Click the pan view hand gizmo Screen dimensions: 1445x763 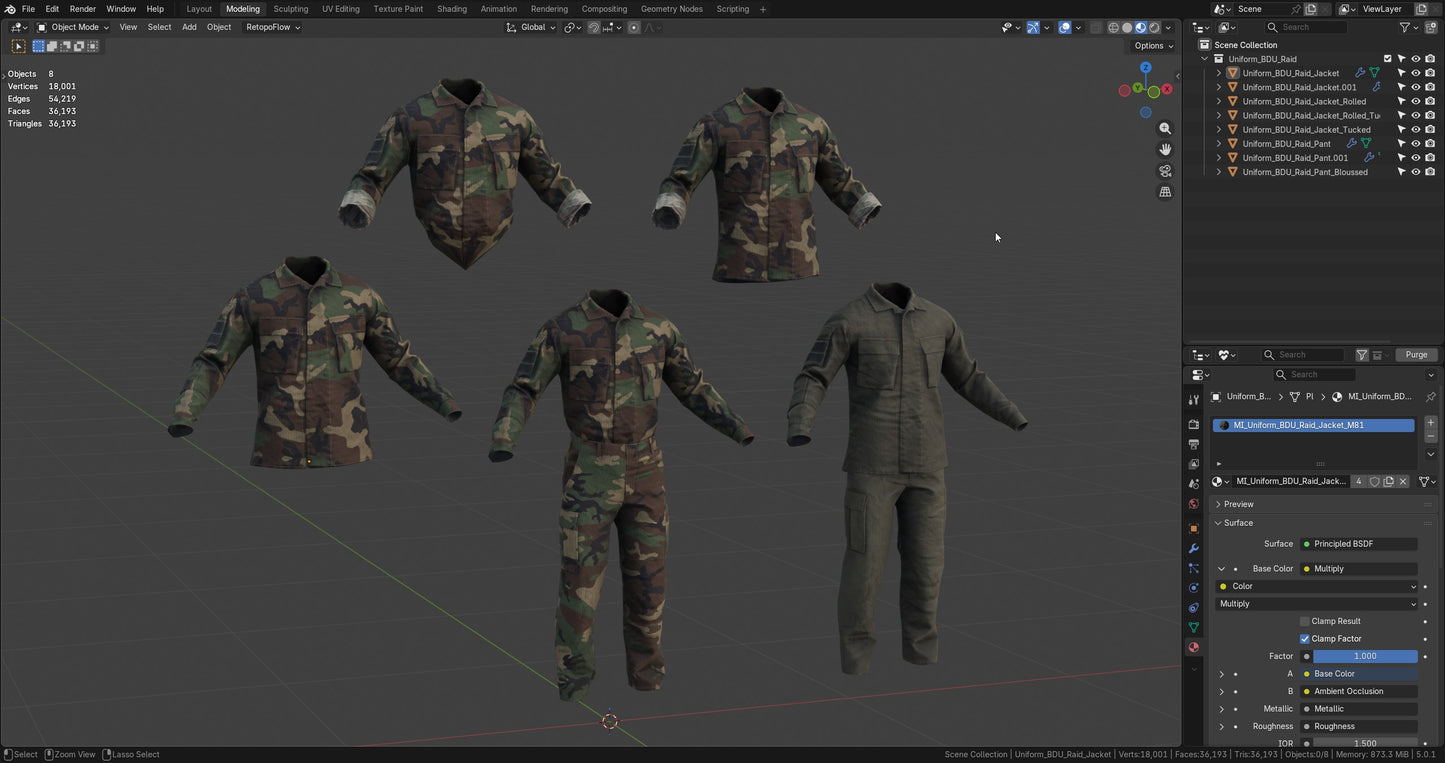coord(1165,149)
